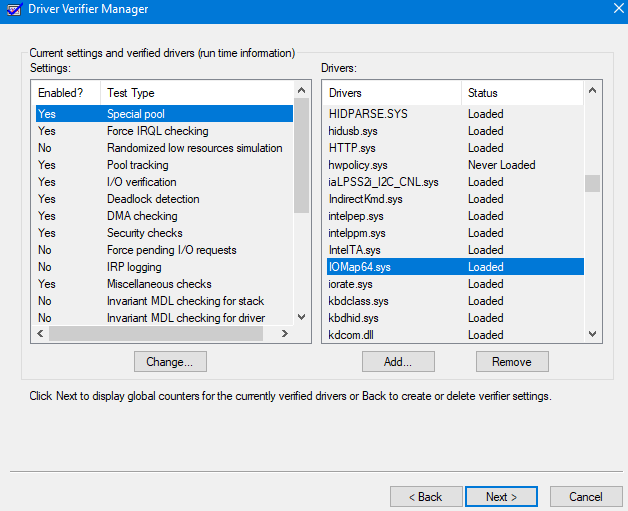Select IndirectKmd.sys driver

[x=455, y=199]
